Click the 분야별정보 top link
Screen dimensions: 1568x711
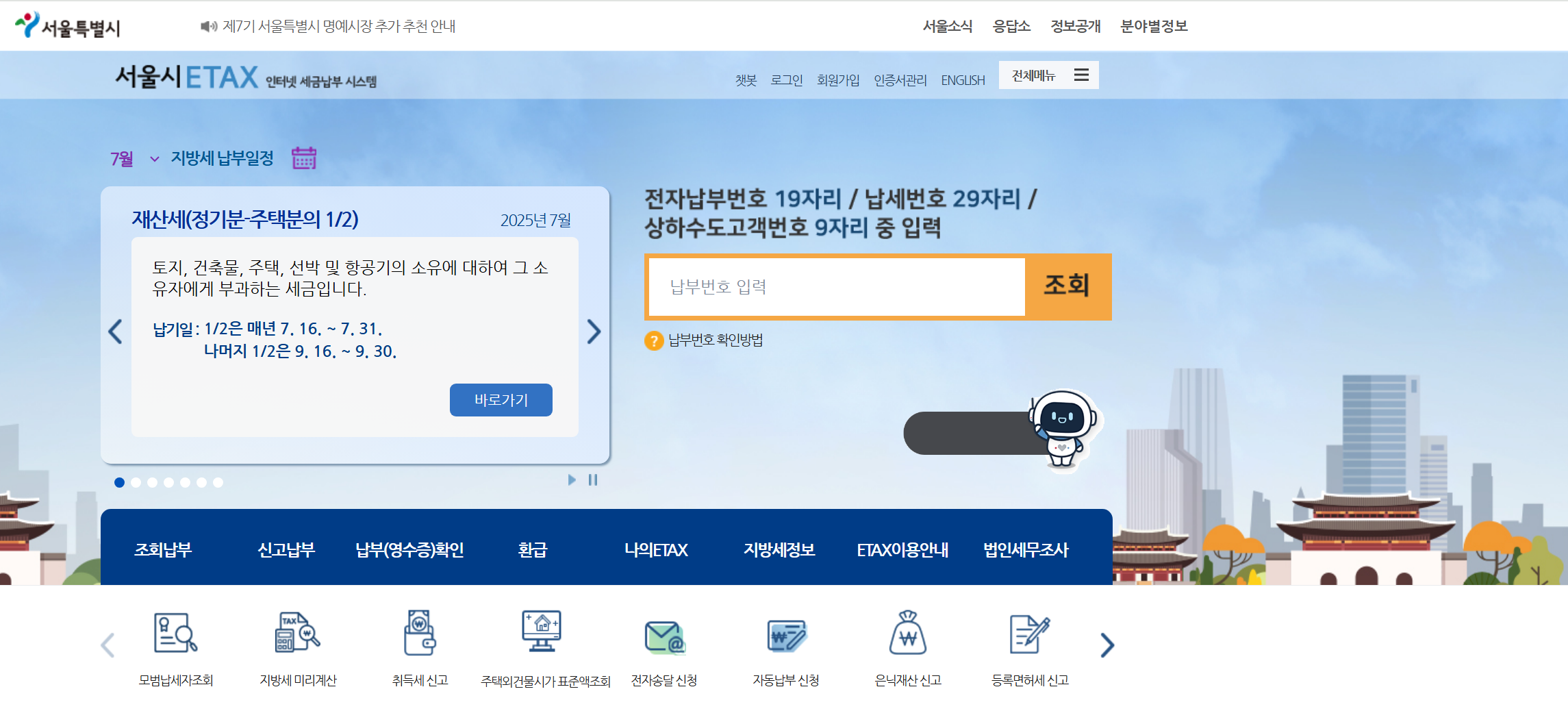click(x=1154, y=26)
